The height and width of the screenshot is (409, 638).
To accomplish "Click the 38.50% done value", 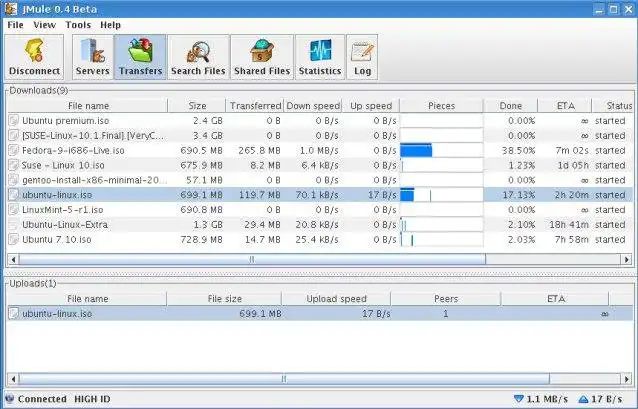I will [518, 151].
